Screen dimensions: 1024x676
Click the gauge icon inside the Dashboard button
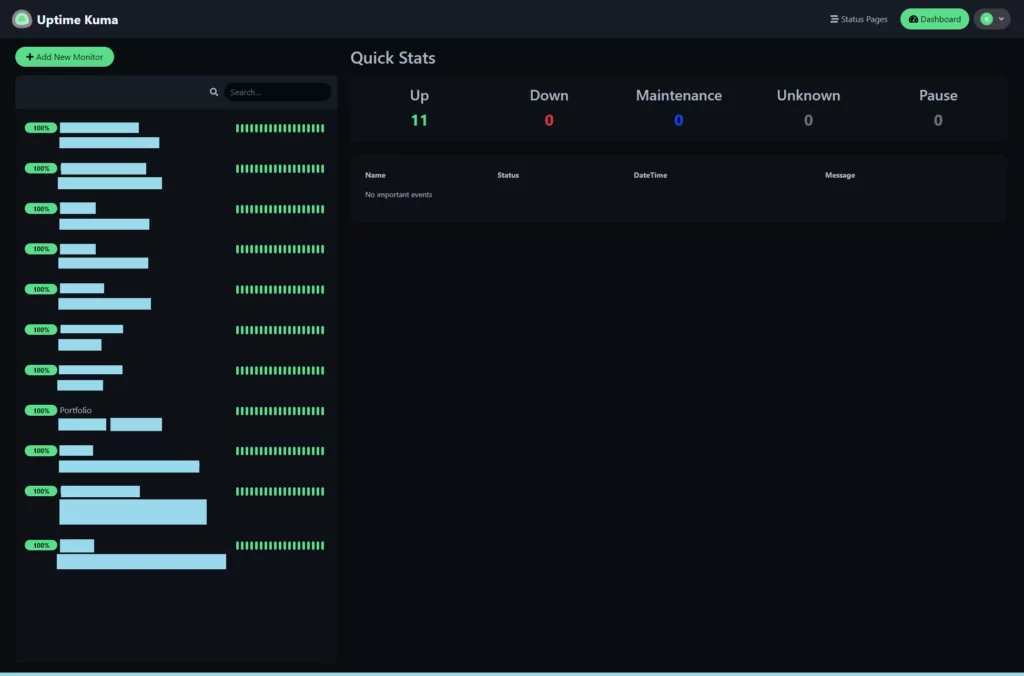point(913,19)
